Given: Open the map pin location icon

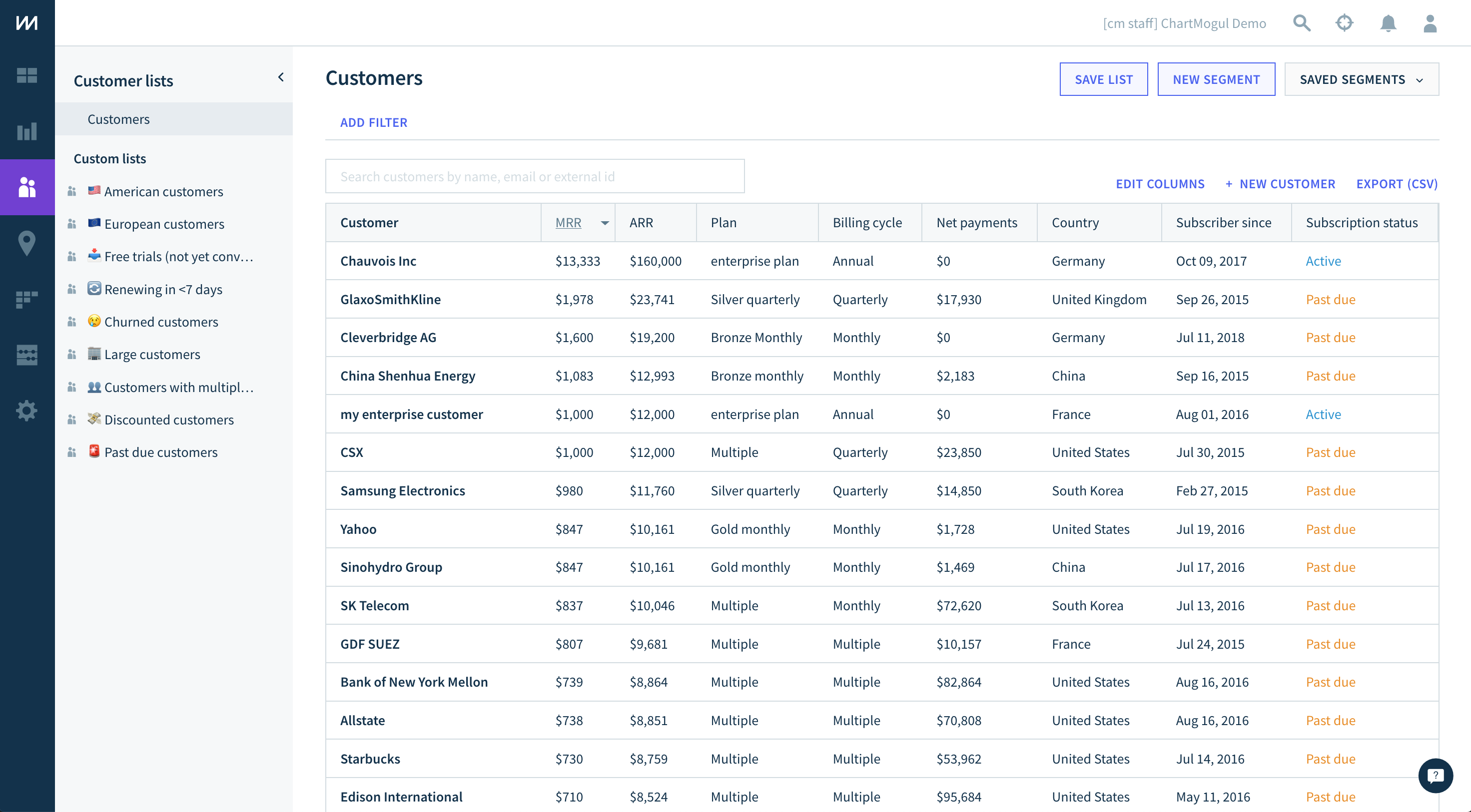Looking at the screenshot, I should click(x=27, y=243).
